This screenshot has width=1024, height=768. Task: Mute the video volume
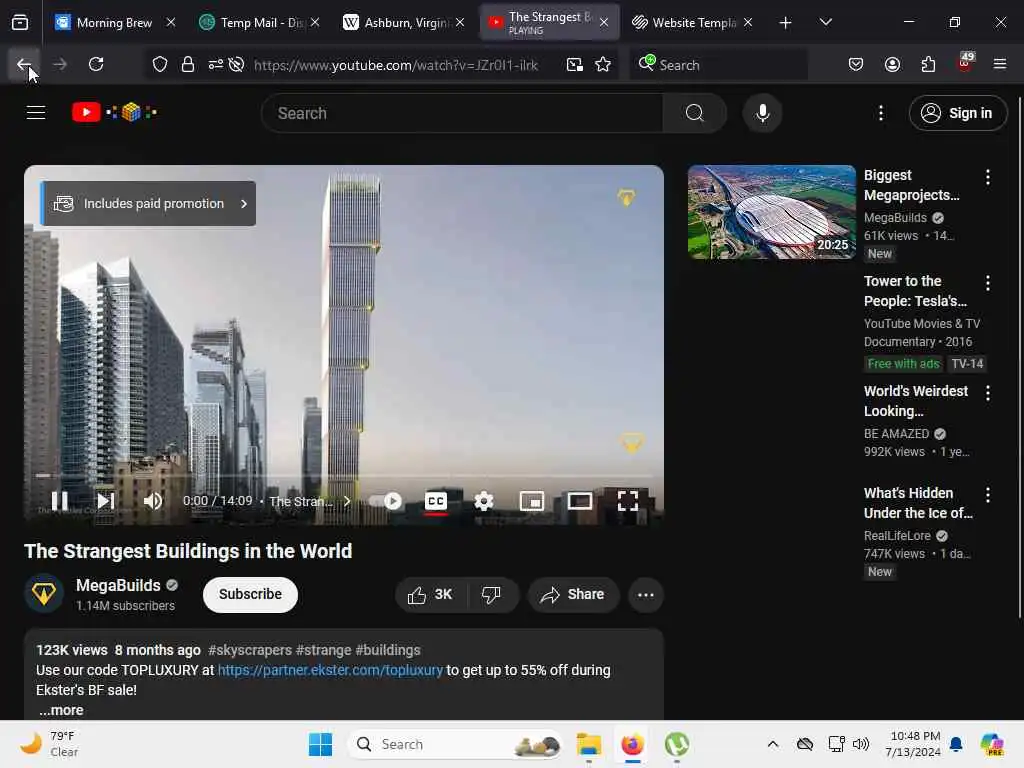(x=153, y=501)
